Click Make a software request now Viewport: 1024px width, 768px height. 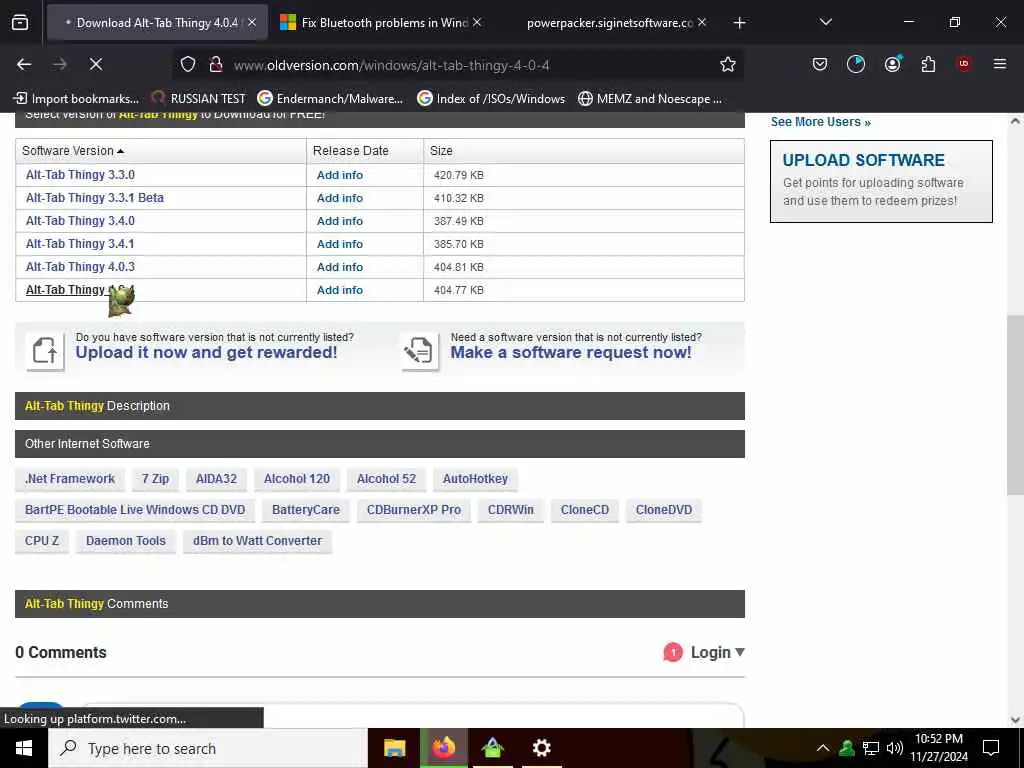coord(571,353)
